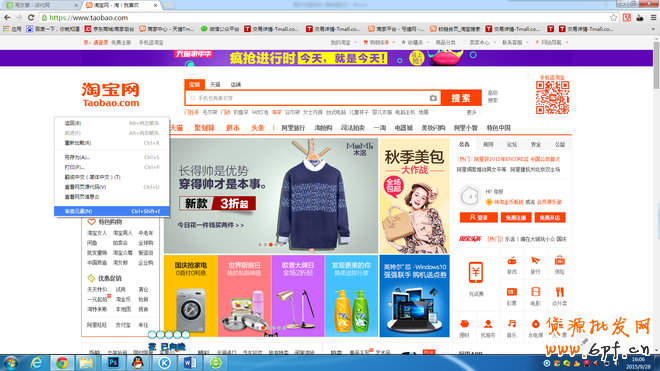Expand the 我的淘宝 dropdown in top bar
The height and width of the screenshot is (371, 660).
coord(343,43)
